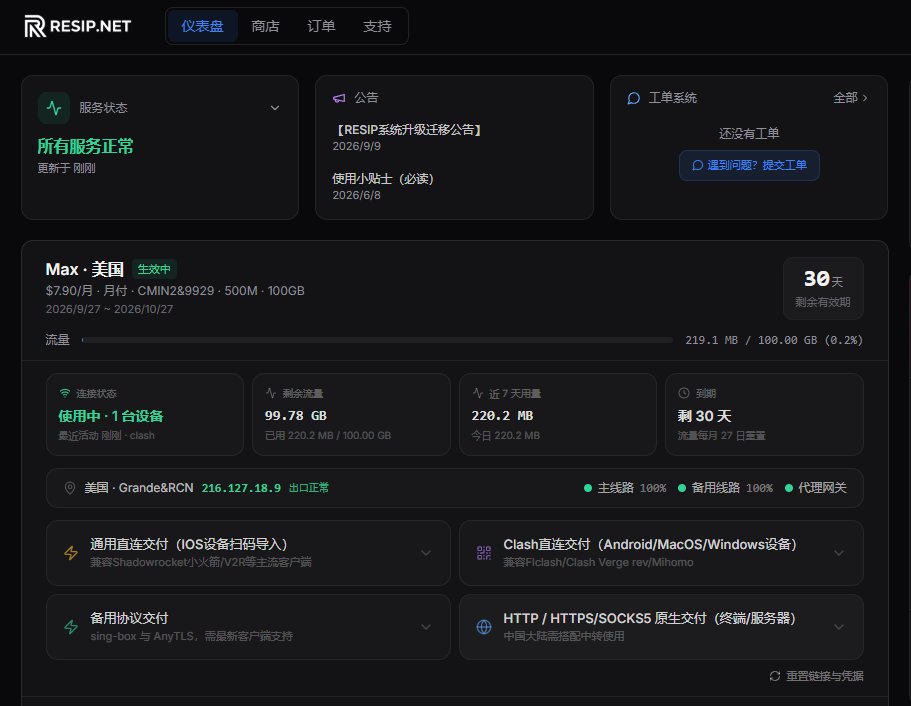The height and width of the screenshot is (706, 911).
Task: View all tickets via 全部 link
Action: point(850,98)
